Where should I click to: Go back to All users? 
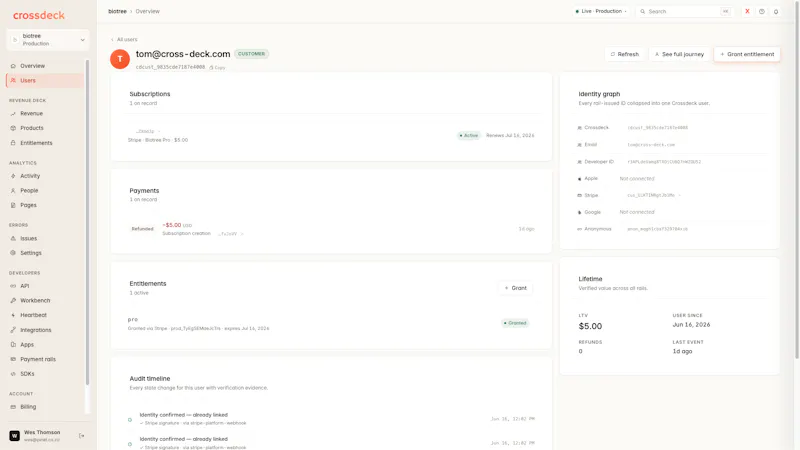124,39
